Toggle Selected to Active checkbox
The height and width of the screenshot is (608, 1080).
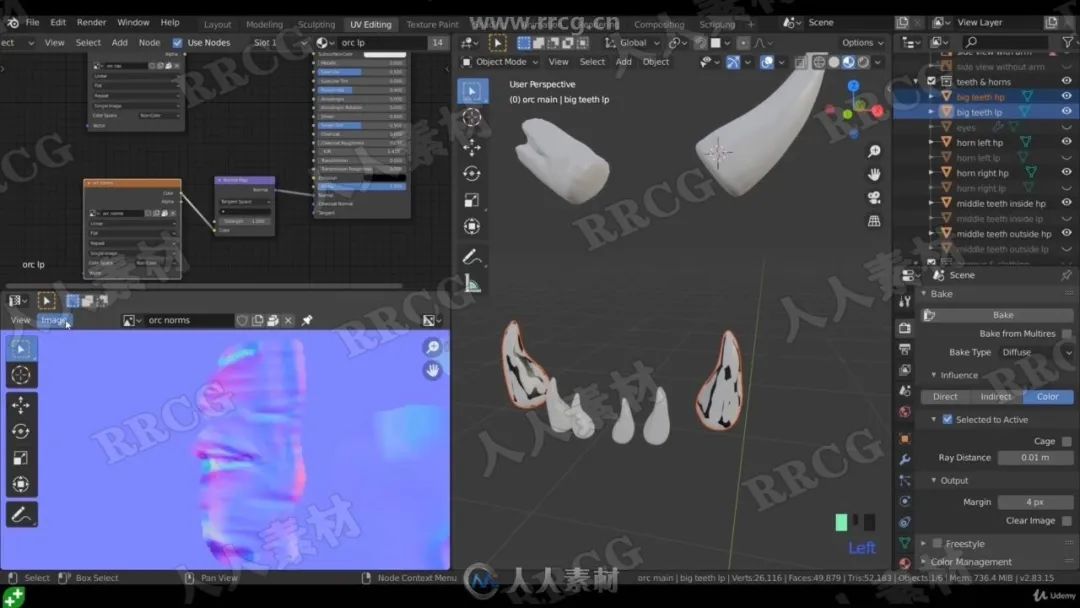point(947,419)
